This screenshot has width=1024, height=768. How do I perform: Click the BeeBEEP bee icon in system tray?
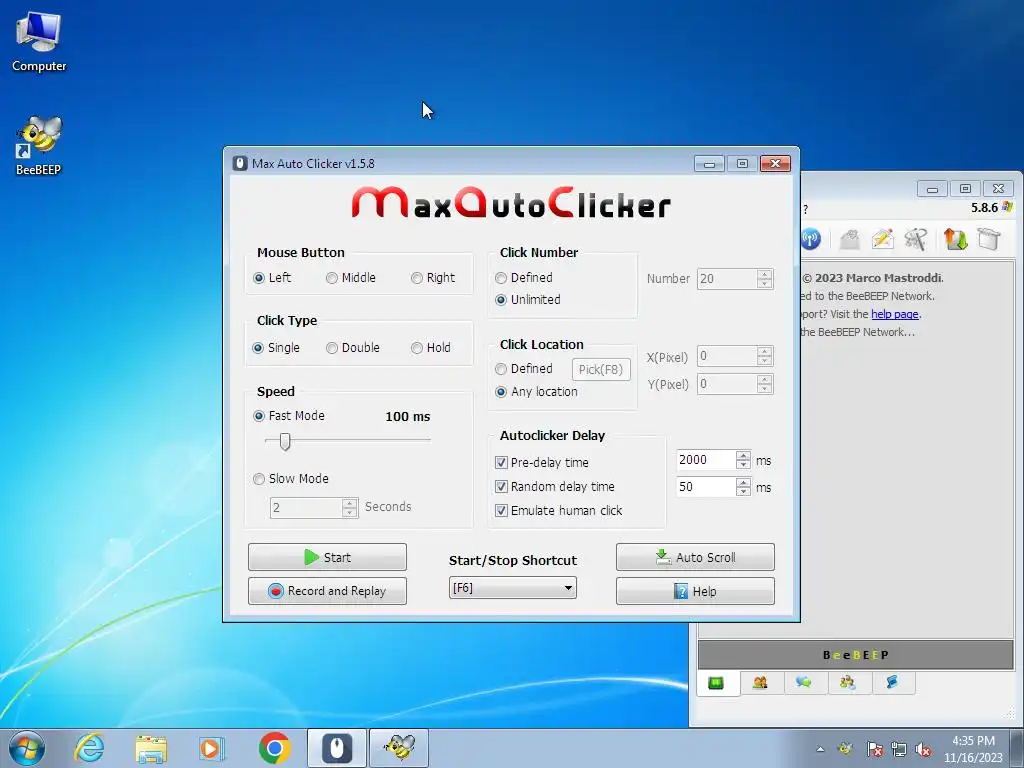(845, 748)
